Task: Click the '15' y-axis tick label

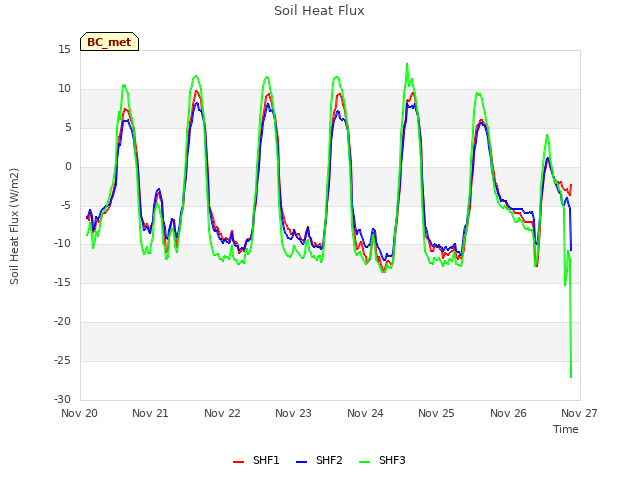Action: pyautogui.click(x=64, y=50)
